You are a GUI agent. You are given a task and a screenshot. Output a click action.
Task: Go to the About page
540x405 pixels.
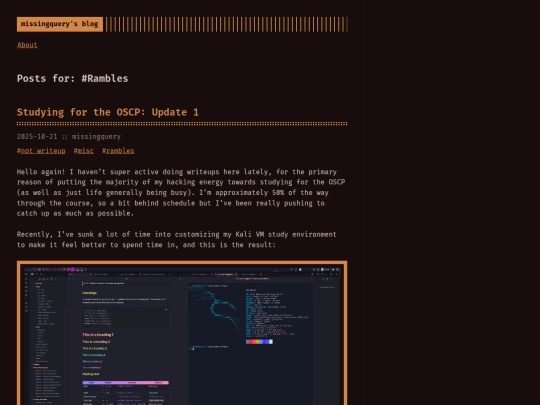point(27,45)
